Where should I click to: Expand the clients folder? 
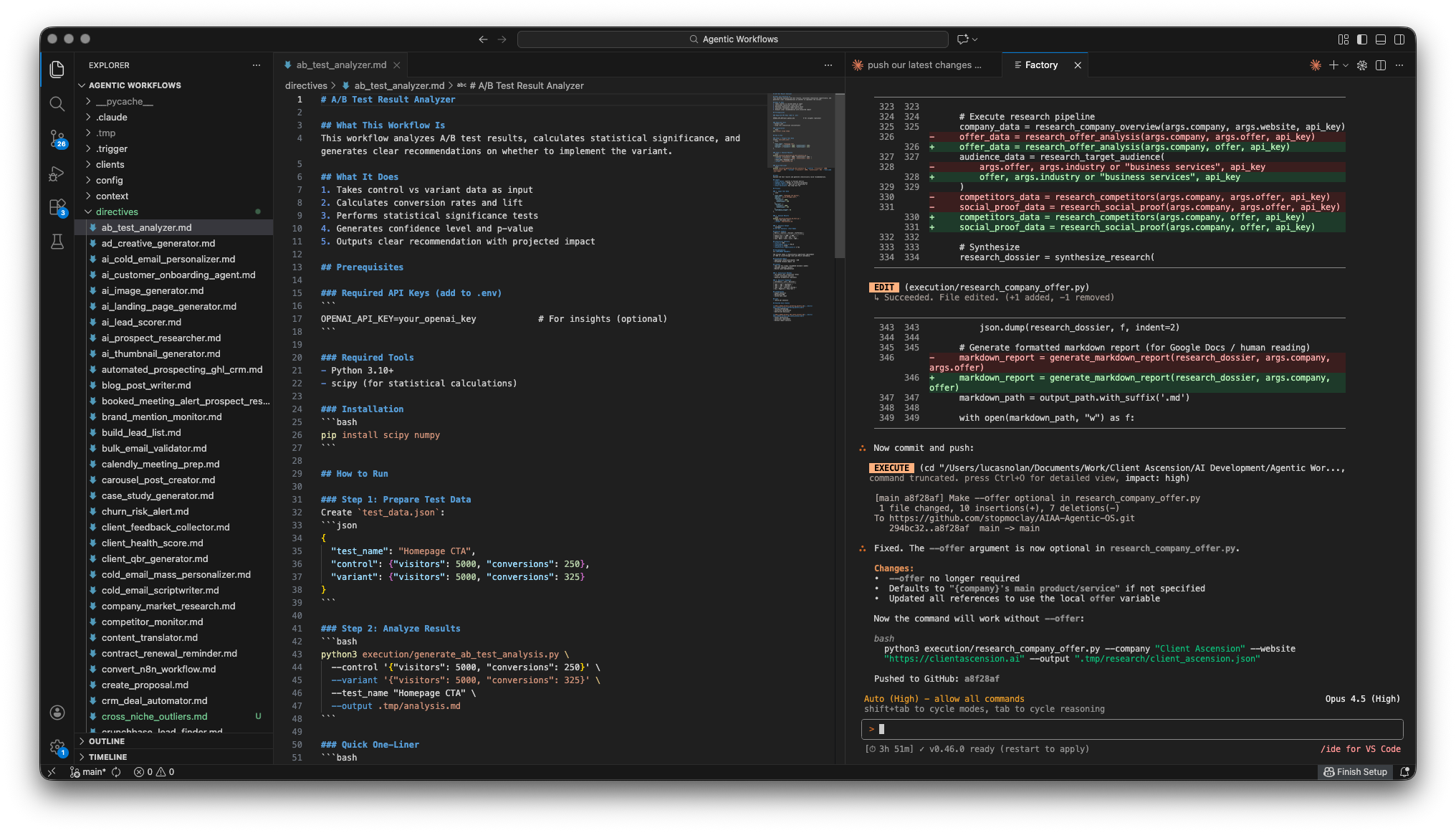click(x=110, y=164)
